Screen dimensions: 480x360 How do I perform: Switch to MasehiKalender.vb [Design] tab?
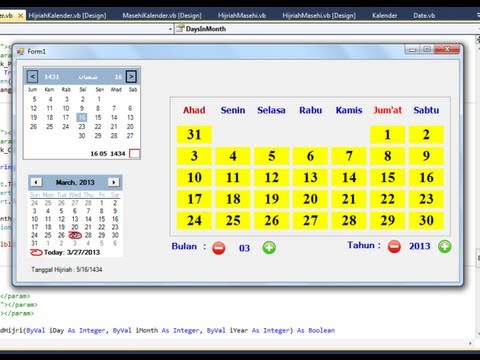[x=162, y=15]
